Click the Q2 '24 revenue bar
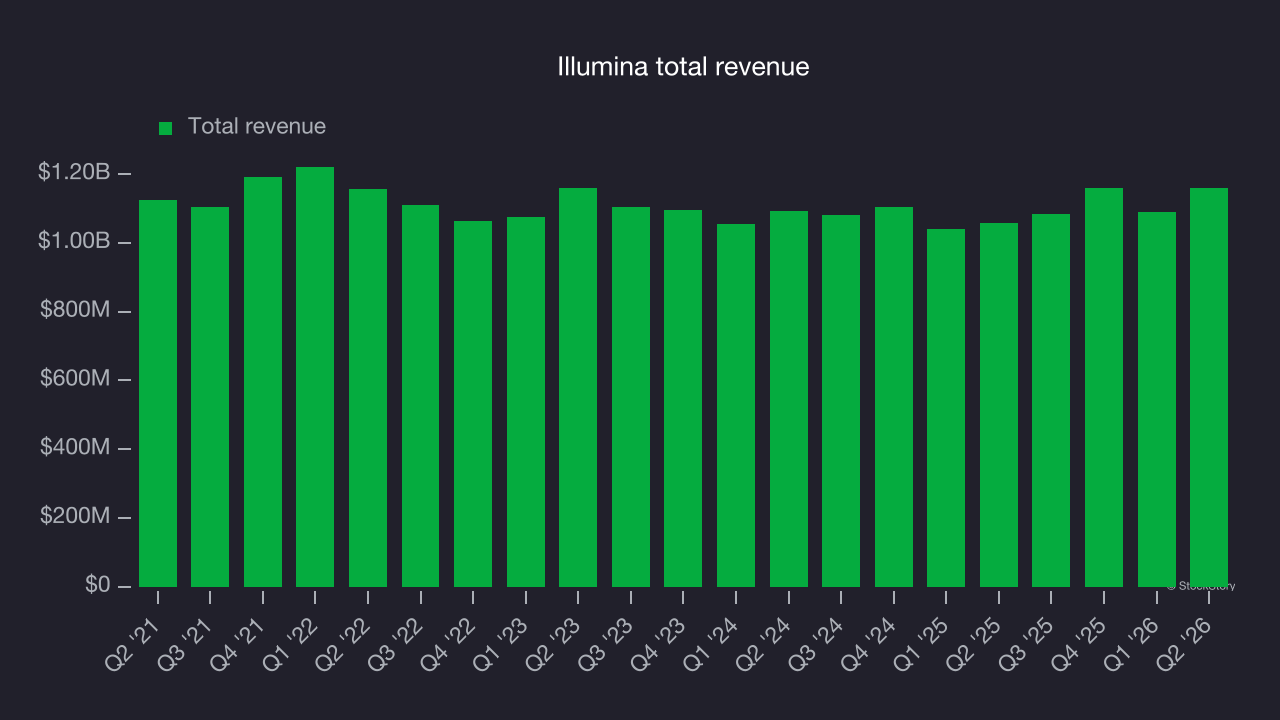The width and height of the screenshot is (1280, 720). (x=789, y=399)
